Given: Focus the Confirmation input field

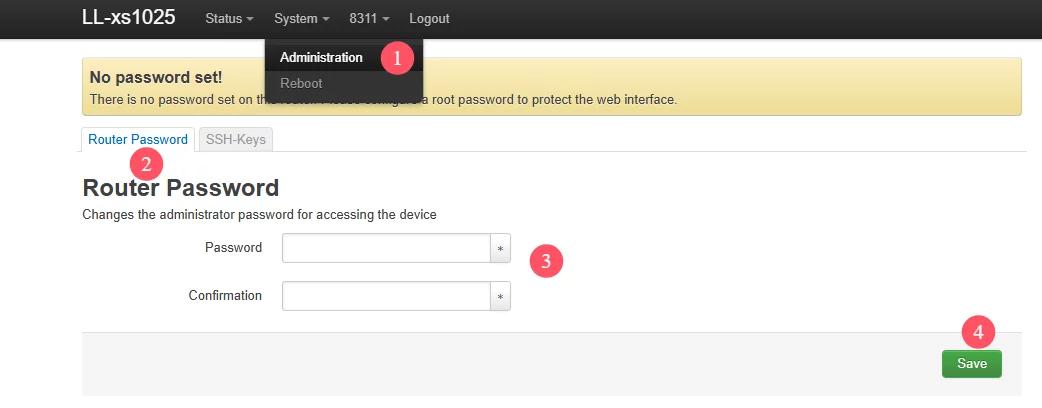Looking at the screenshot, I should (x=386, y=296).
